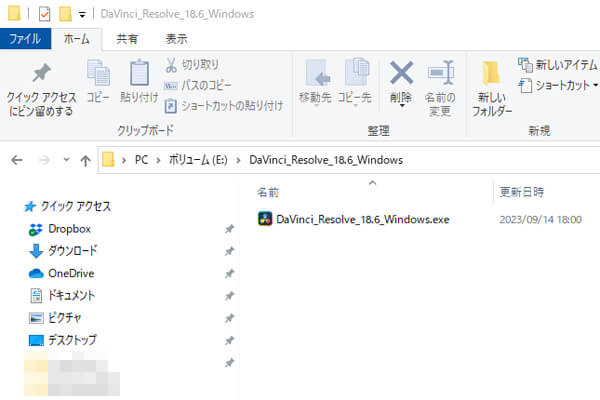Open Desktop (デスクトップ) in sidebar
Viewport: 600px width, 400px height.
point(63,340)
